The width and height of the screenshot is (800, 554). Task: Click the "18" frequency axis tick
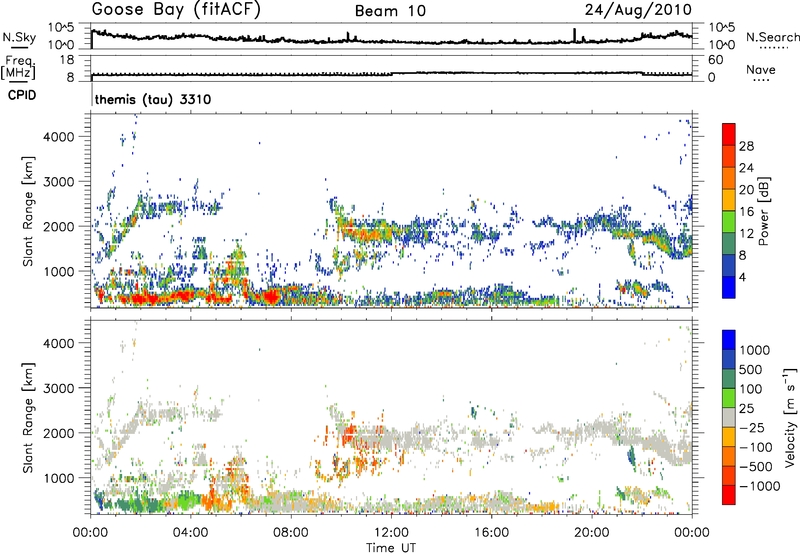point(66,60)
